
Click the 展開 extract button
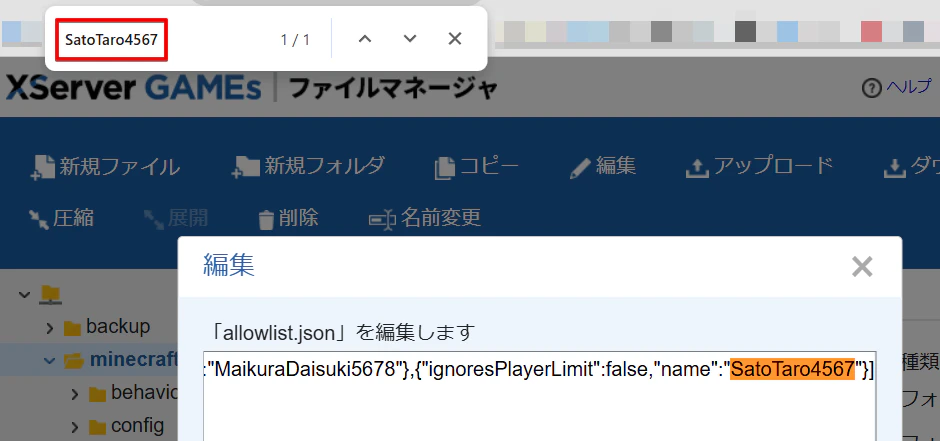(x=176, y=218)
